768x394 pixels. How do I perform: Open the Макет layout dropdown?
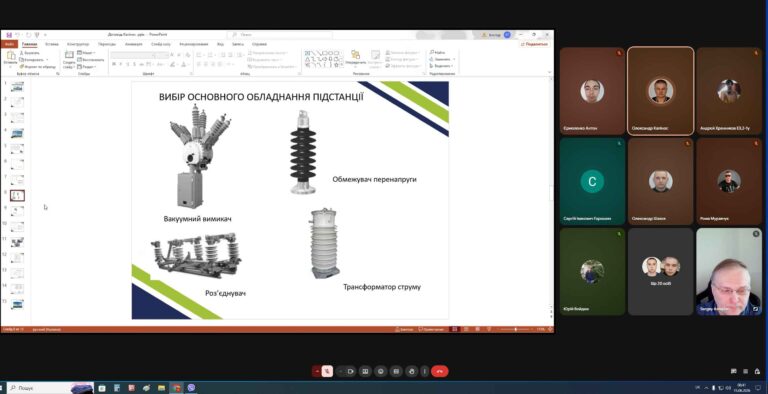[x=86, y=52]
